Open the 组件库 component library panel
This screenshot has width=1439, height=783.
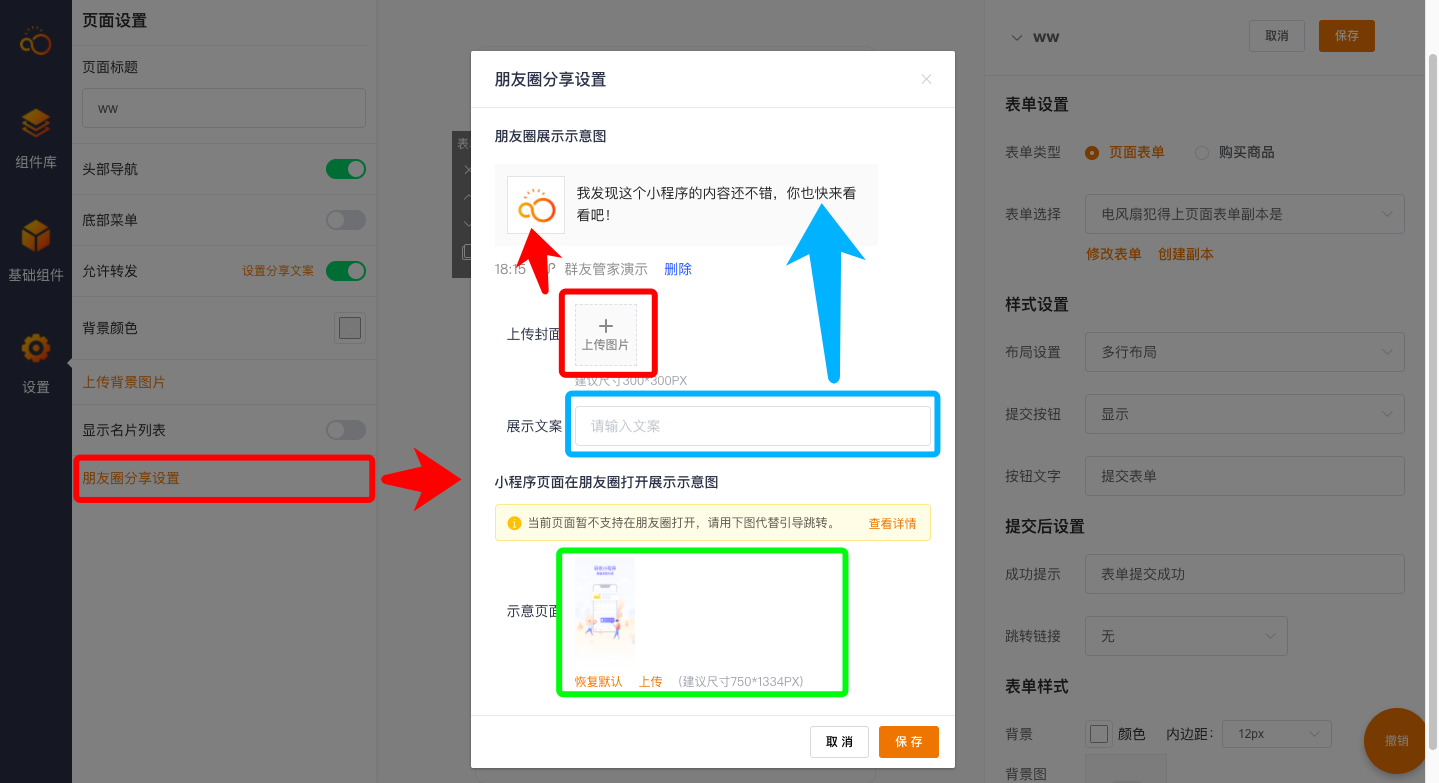[x=35, y=138]
